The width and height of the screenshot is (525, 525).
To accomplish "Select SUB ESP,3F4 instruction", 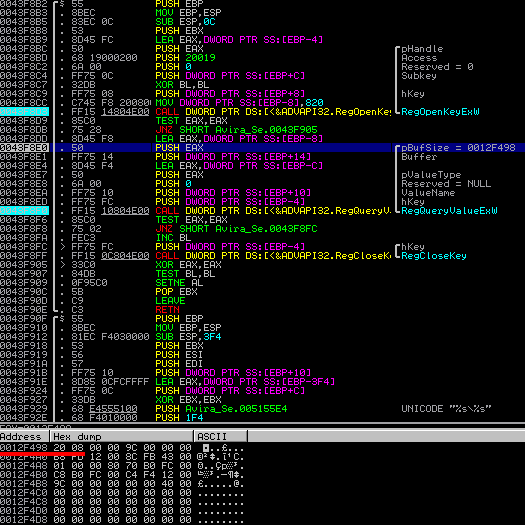I will coord(189,336).
